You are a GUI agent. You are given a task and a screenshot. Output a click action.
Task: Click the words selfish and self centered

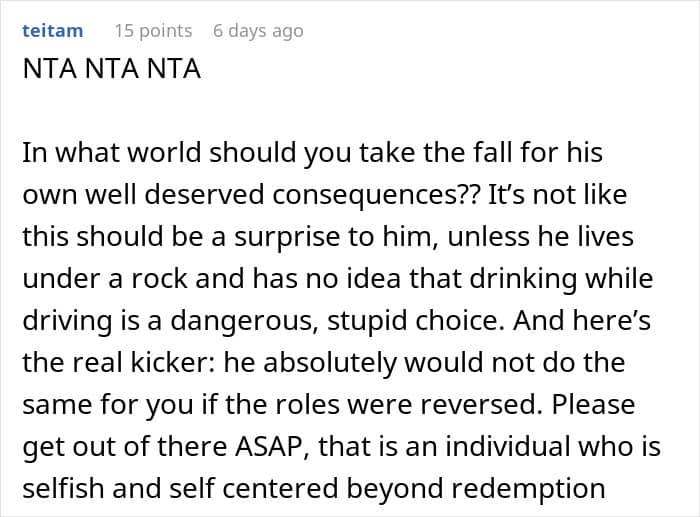(x=180, y=488)
